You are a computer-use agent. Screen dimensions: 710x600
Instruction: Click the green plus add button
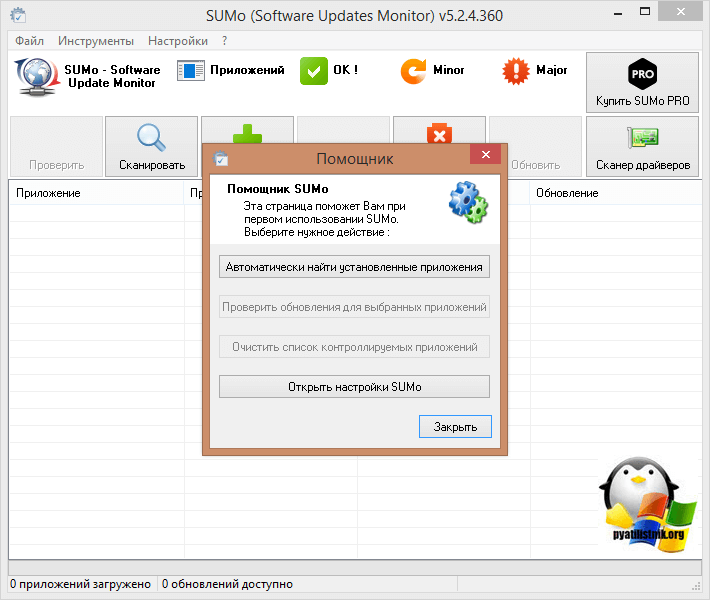pos(247,130)
